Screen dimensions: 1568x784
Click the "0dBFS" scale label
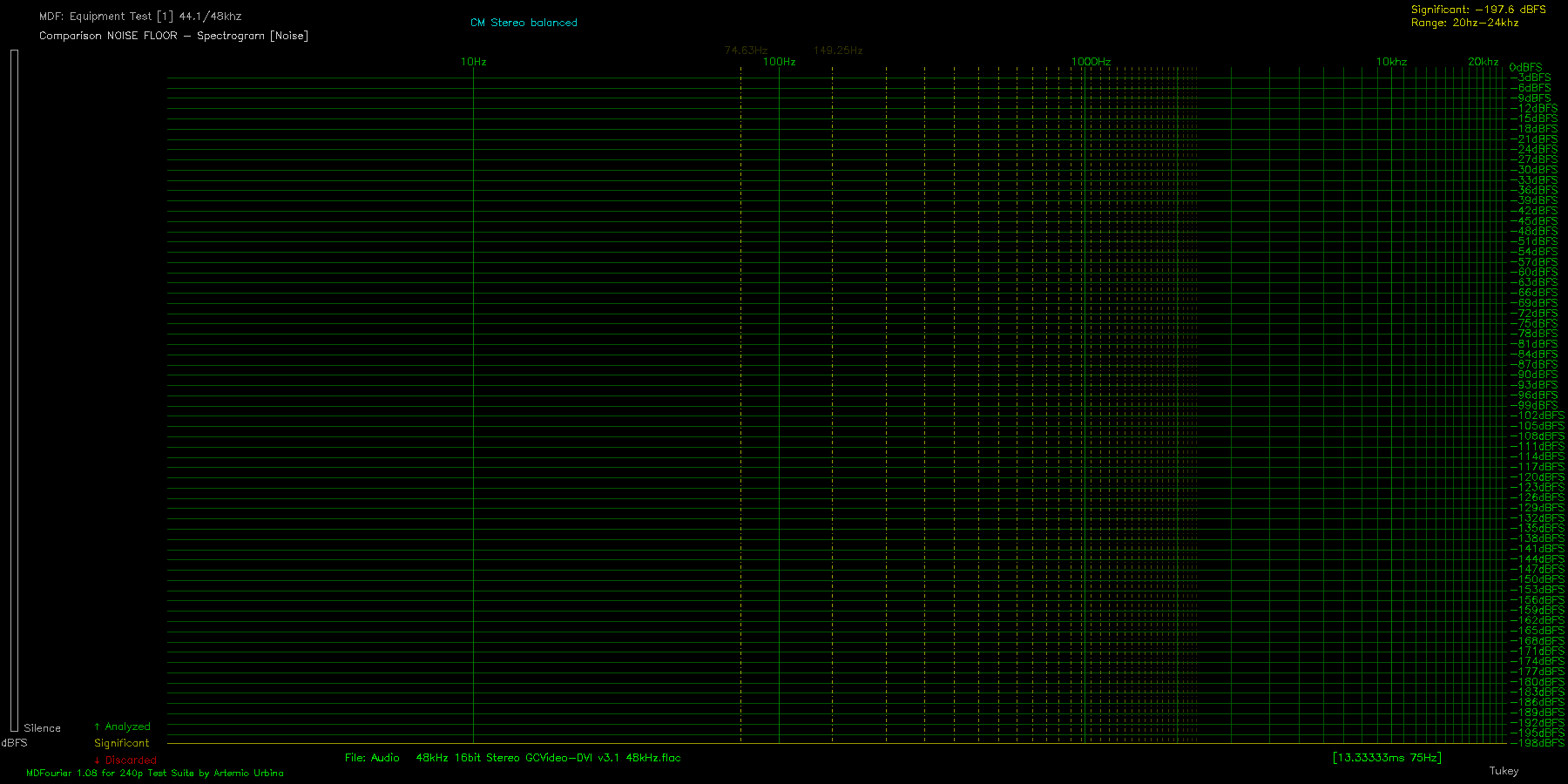[1525, 67]
